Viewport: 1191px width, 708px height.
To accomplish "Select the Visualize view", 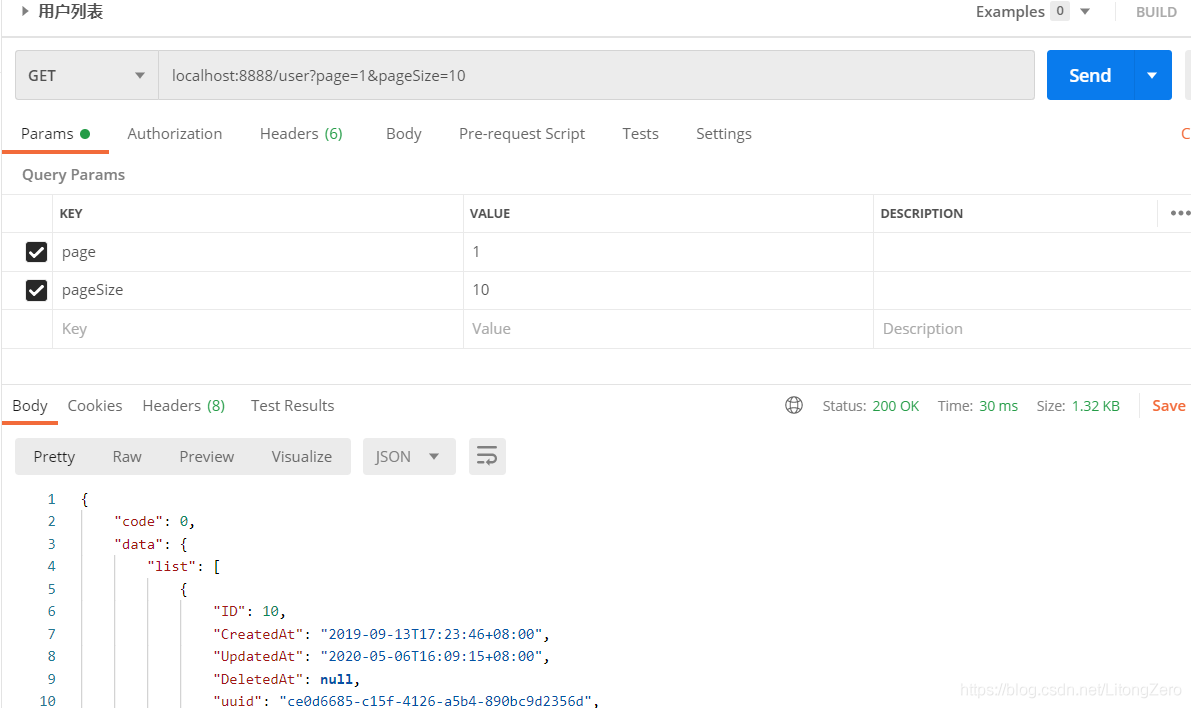I will [302, 457].
